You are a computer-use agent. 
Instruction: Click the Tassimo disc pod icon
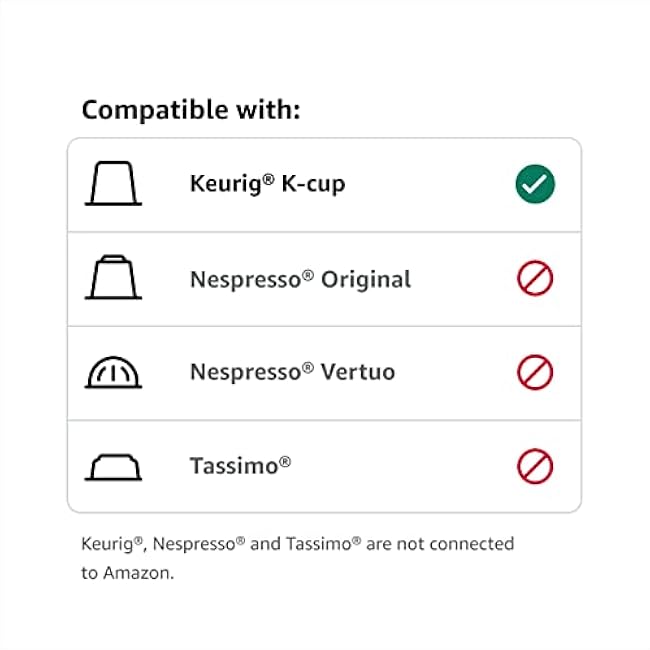pyautogui.click(x=113, y=467)
